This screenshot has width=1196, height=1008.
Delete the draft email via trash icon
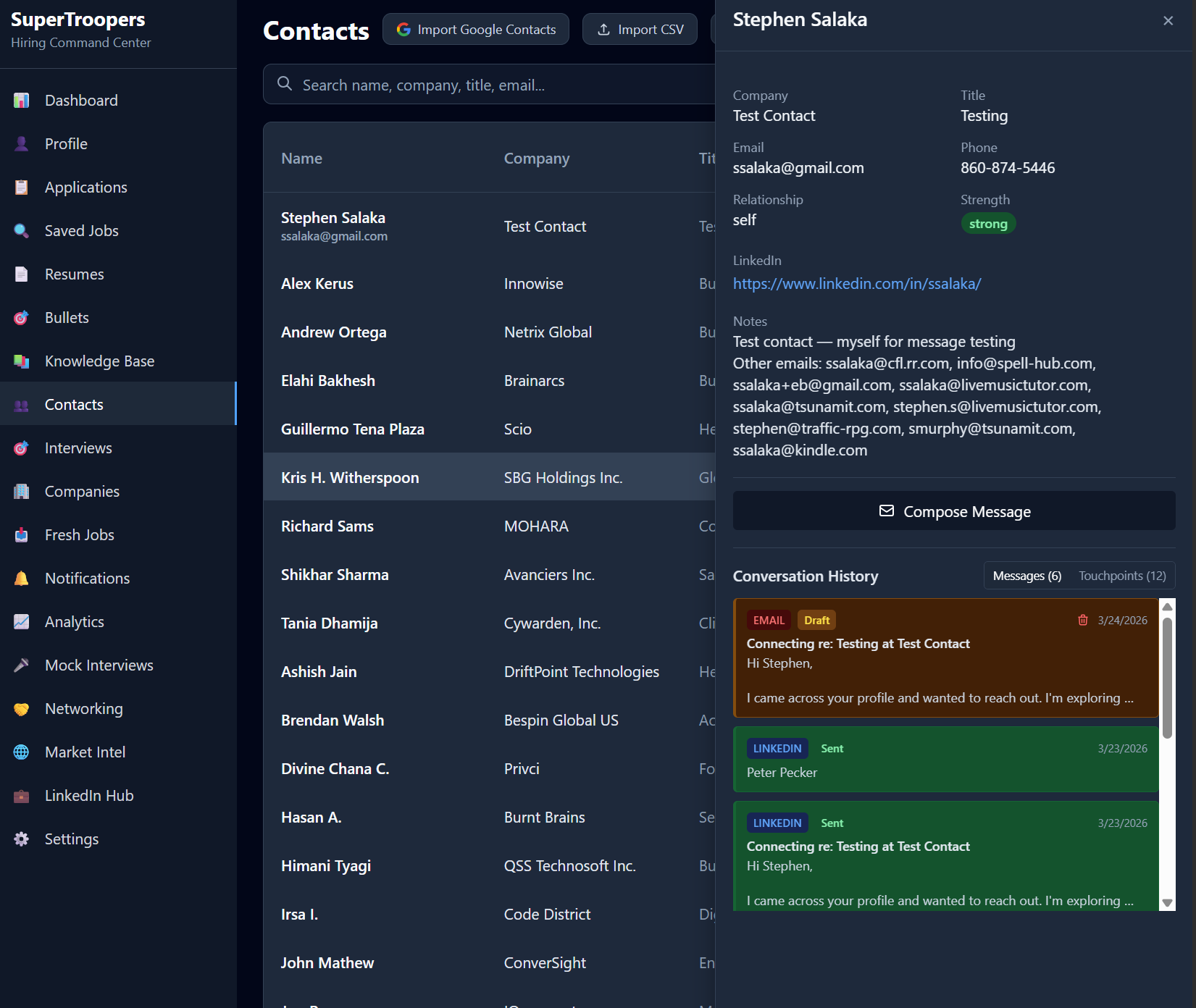1084,620
